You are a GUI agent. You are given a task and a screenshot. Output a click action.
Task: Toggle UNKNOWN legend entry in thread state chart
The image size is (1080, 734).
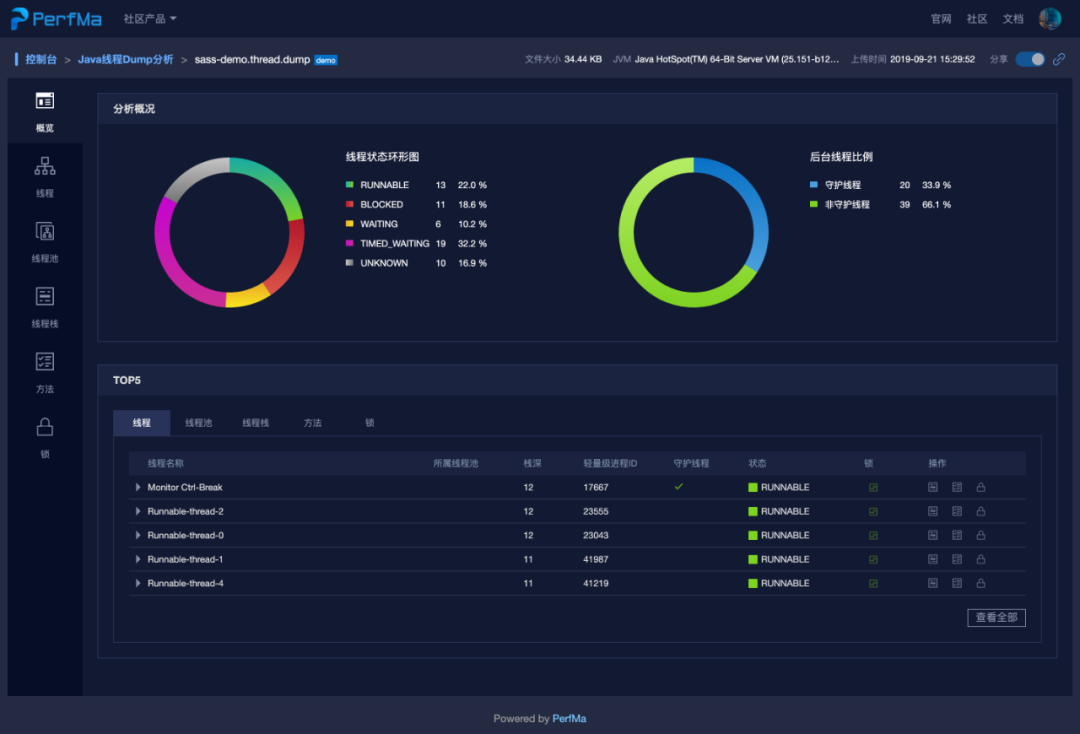(x=415, y=263)
